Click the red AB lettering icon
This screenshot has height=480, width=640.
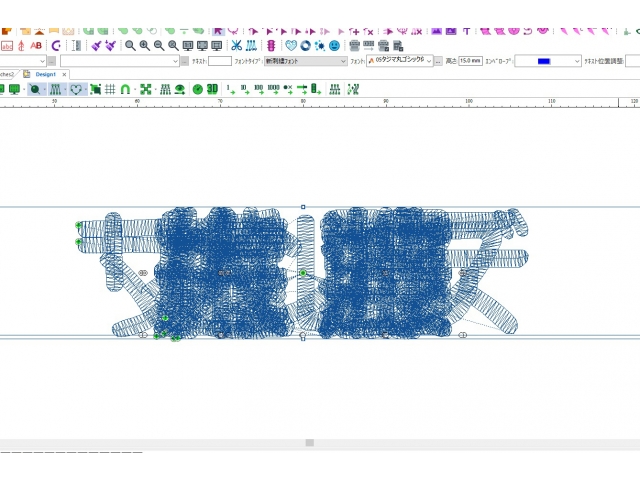tap(36, 46)
